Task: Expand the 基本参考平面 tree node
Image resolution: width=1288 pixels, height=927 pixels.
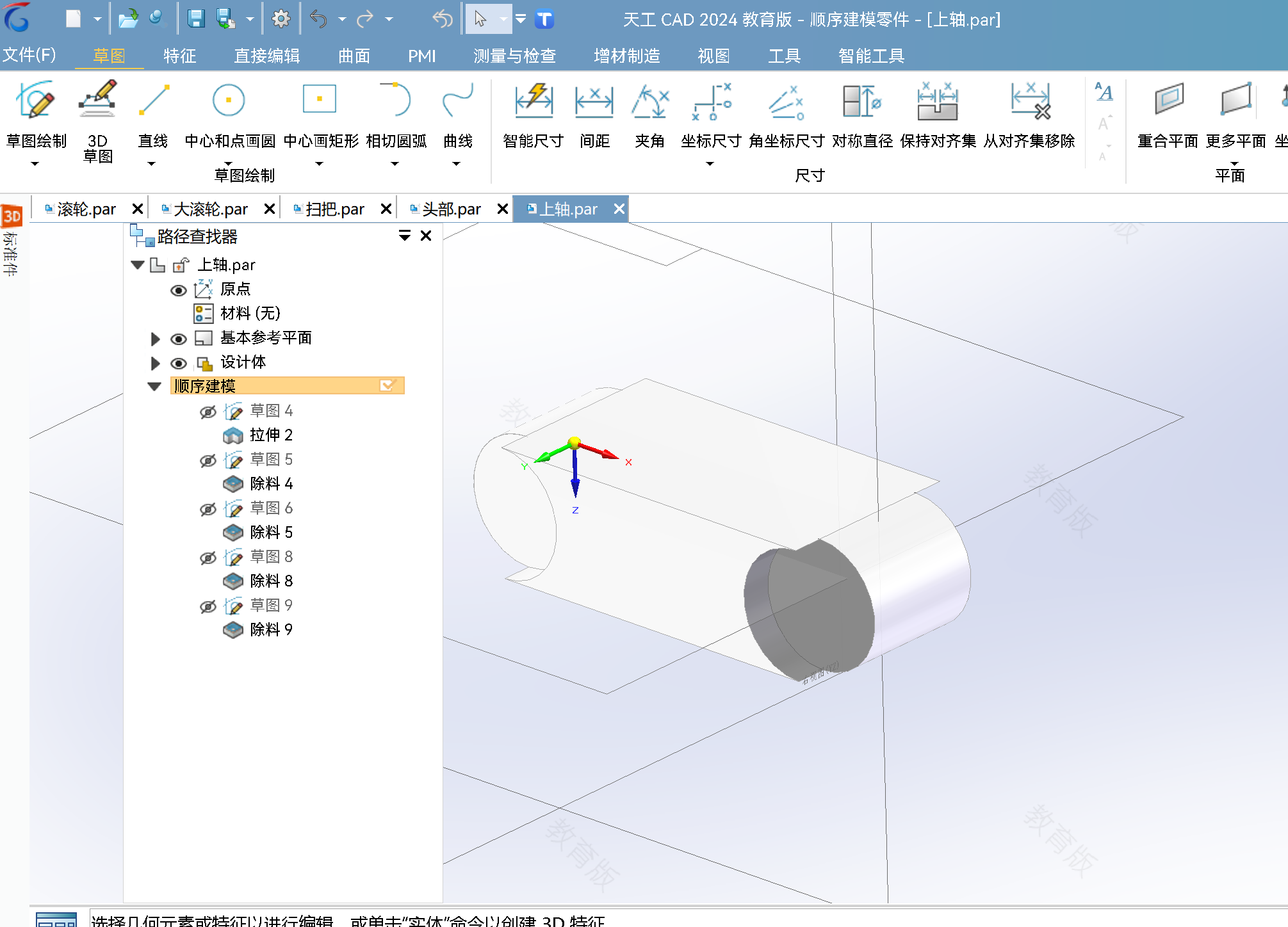Action: (155, 339)
